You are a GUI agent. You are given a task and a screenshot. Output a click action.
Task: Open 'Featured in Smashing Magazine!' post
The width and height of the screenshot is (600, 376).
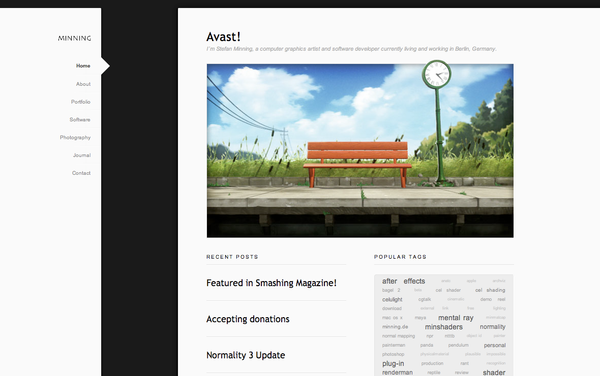271,283
